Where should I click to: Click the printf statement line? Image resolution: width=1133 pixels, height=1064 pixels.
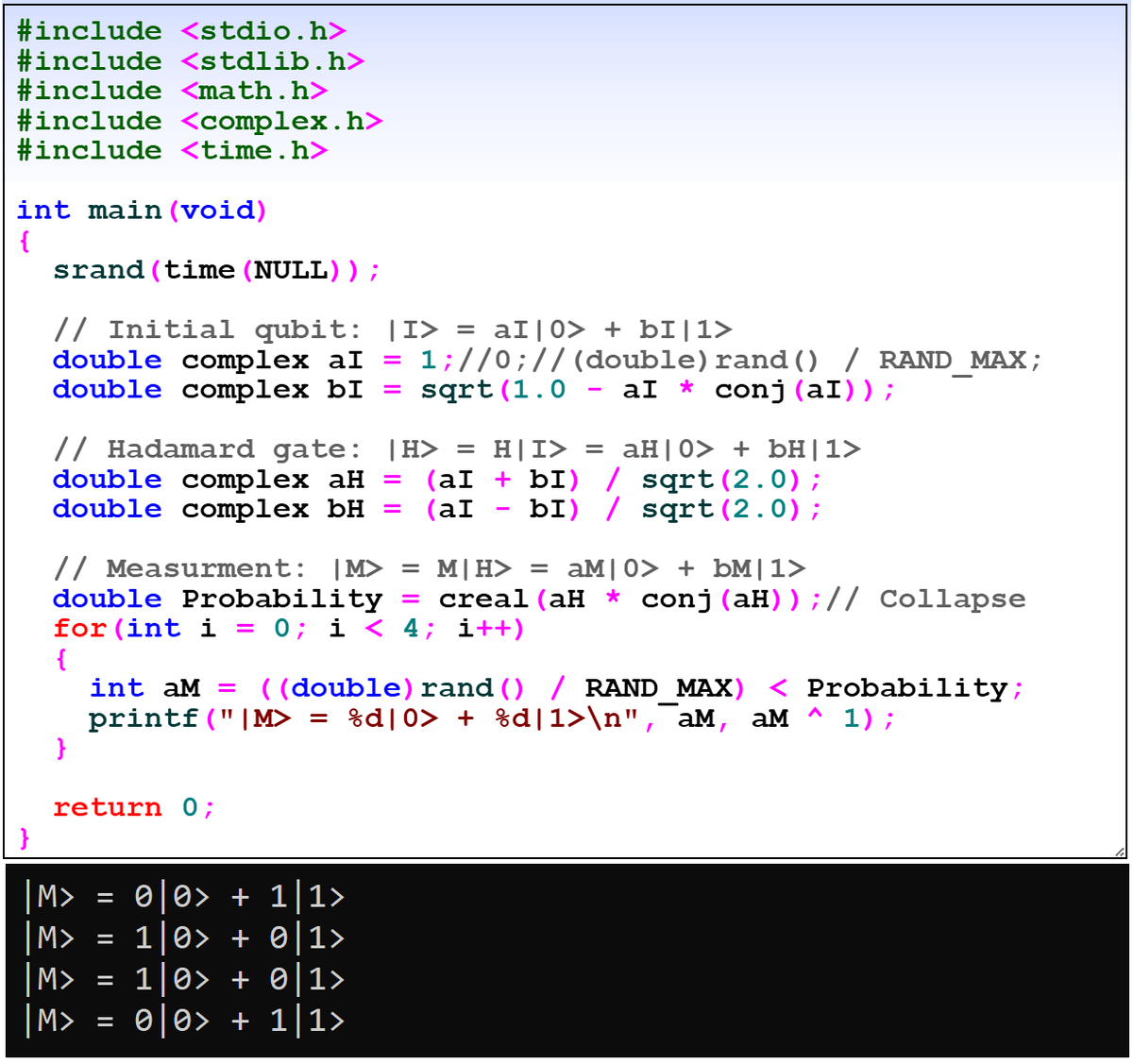click(x=493, y=718)
